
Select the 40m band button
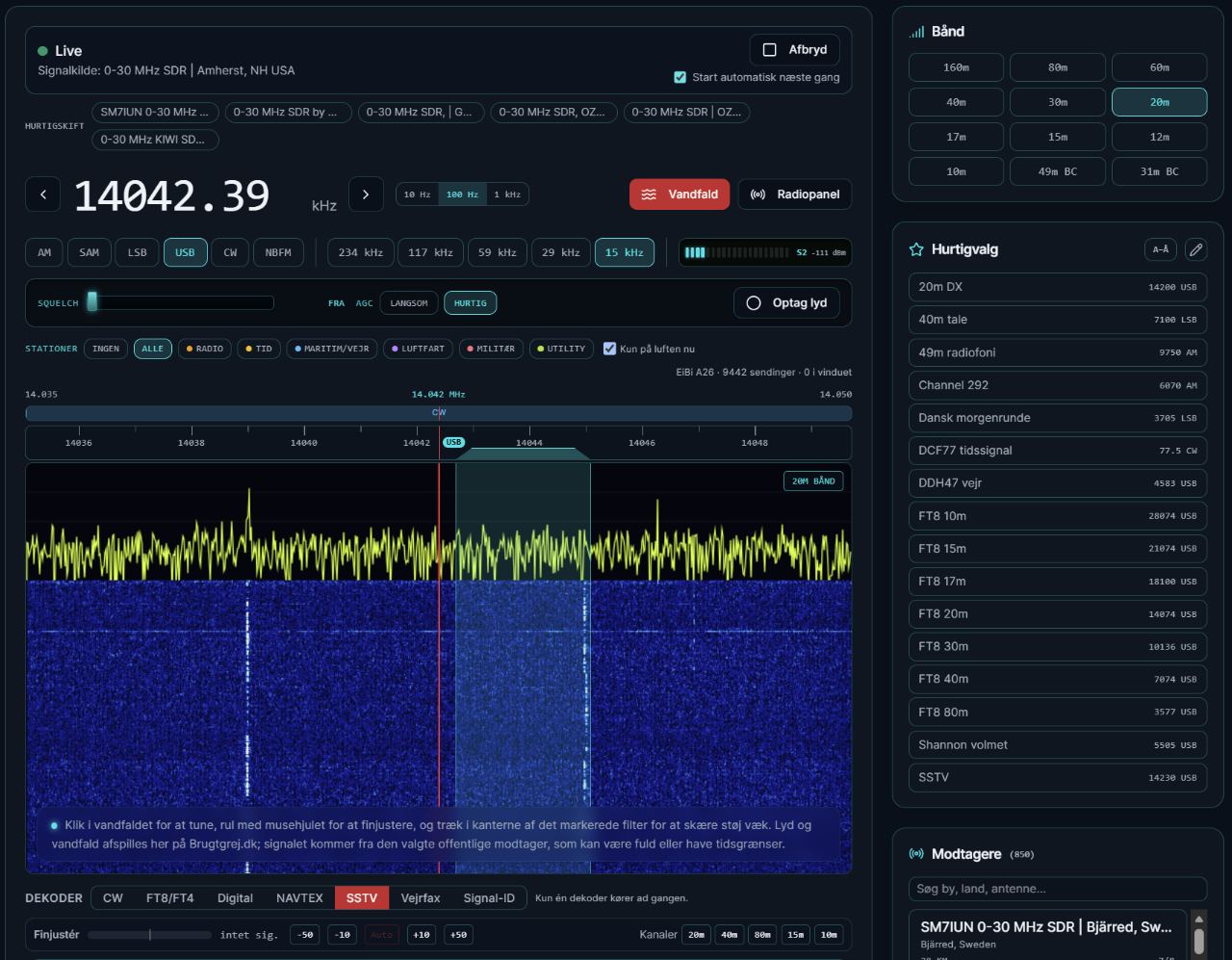tap(956, 102)
